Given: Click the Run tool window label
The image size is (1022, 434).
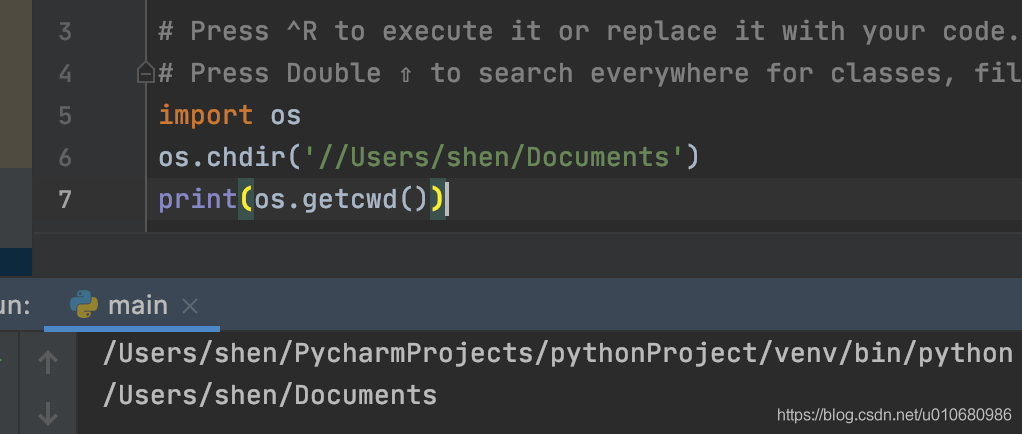Looking at the screenshot, I should click(15, 305).
